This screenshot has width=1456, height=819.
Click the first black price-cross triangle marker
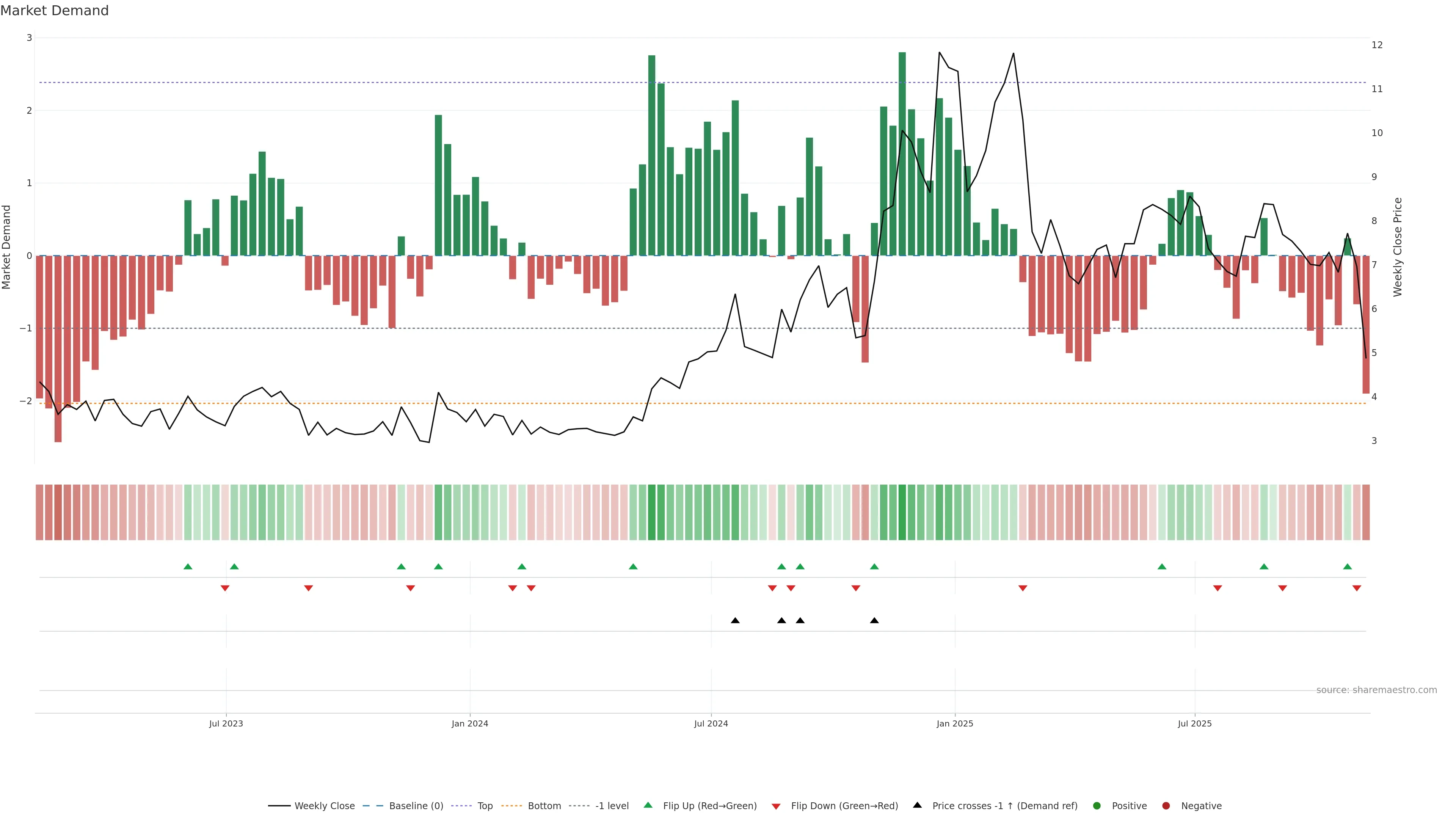(735, 621)
